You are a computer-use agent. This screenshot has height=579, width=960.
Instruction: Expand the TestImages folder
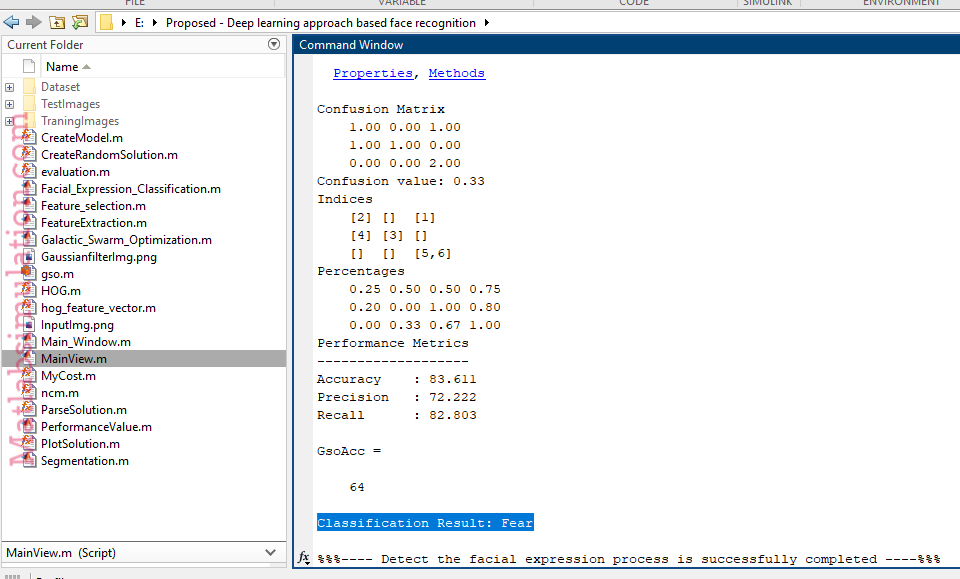point(9,105)
